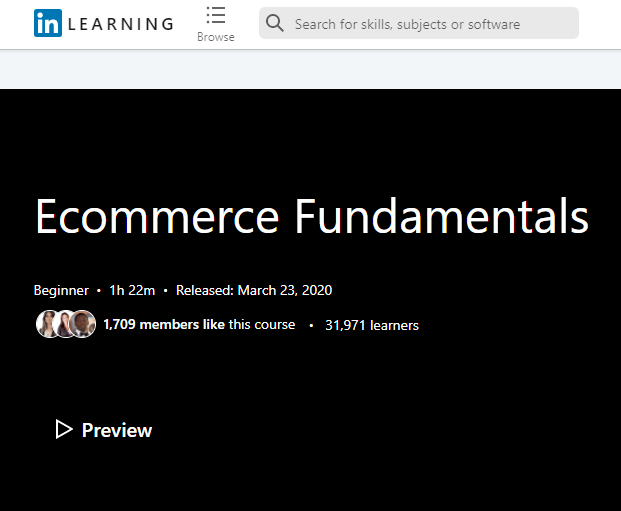Click the third member avatar thumbnail
Viewport: 621px width, 511px height.
click(82, 324)
